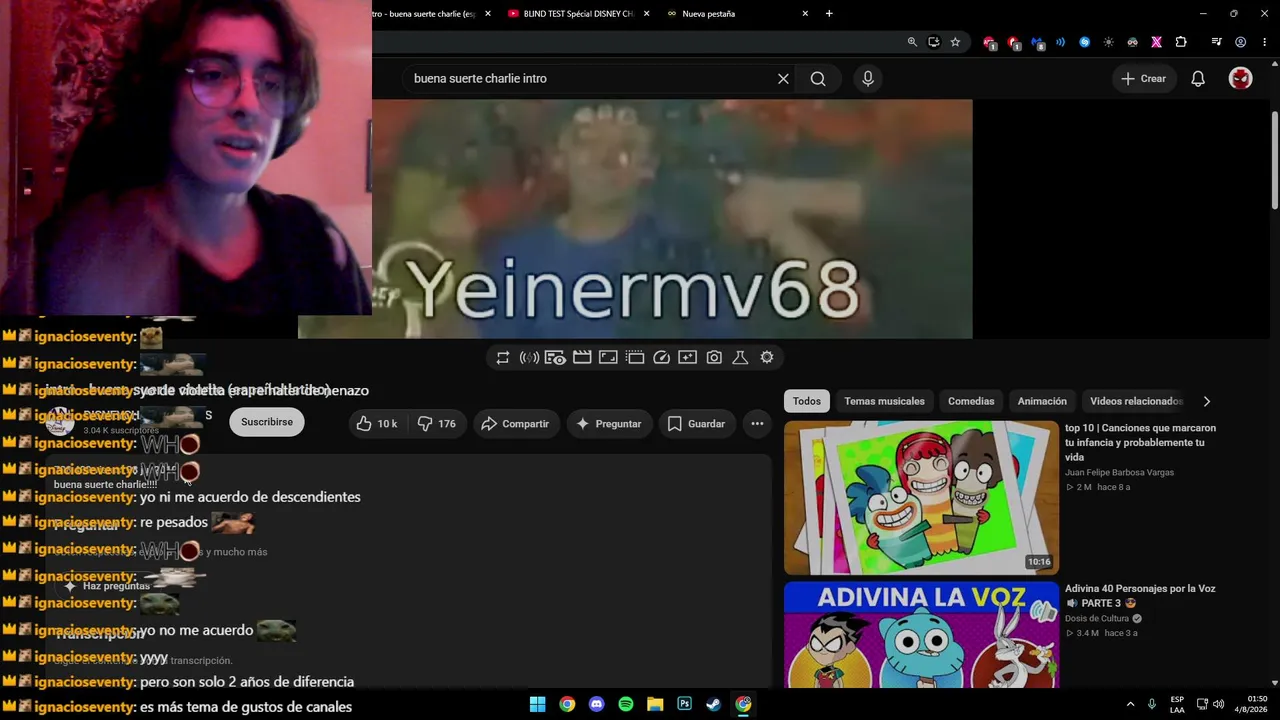Image resolution: width=1280 pixels, height=720 pixels.
Task: Click the install app icon in address bar
Action: click(x=934, y=42)
